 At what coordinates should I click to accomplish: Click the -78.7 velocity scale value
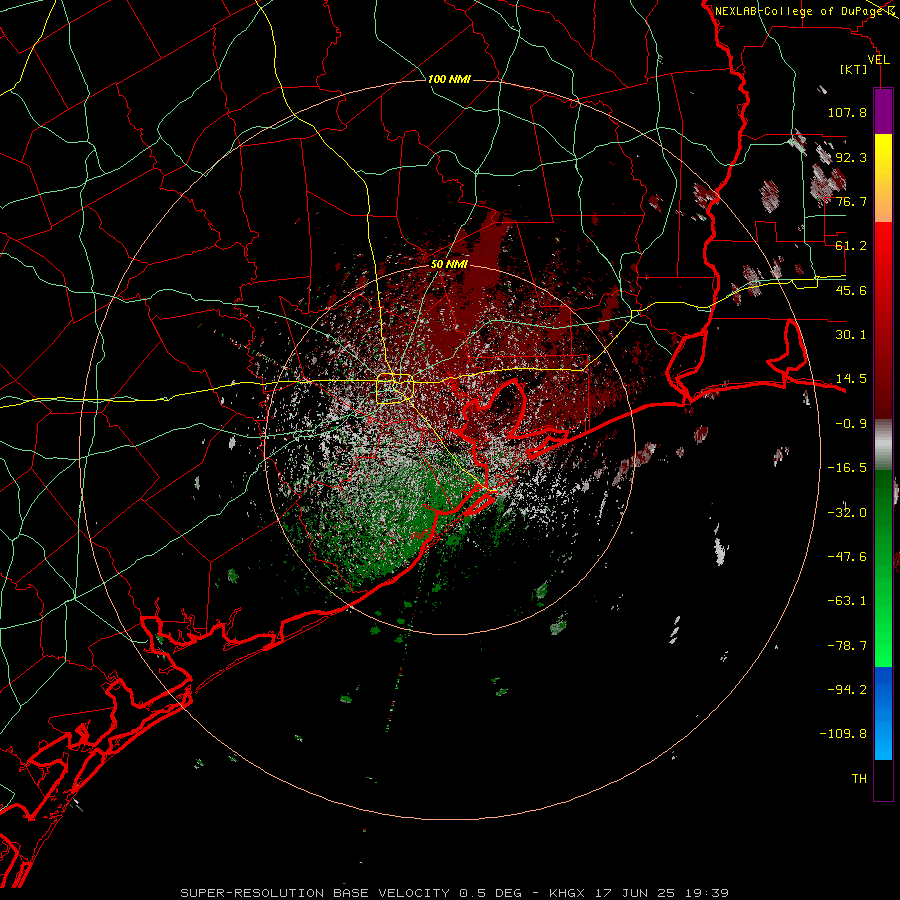847,646
